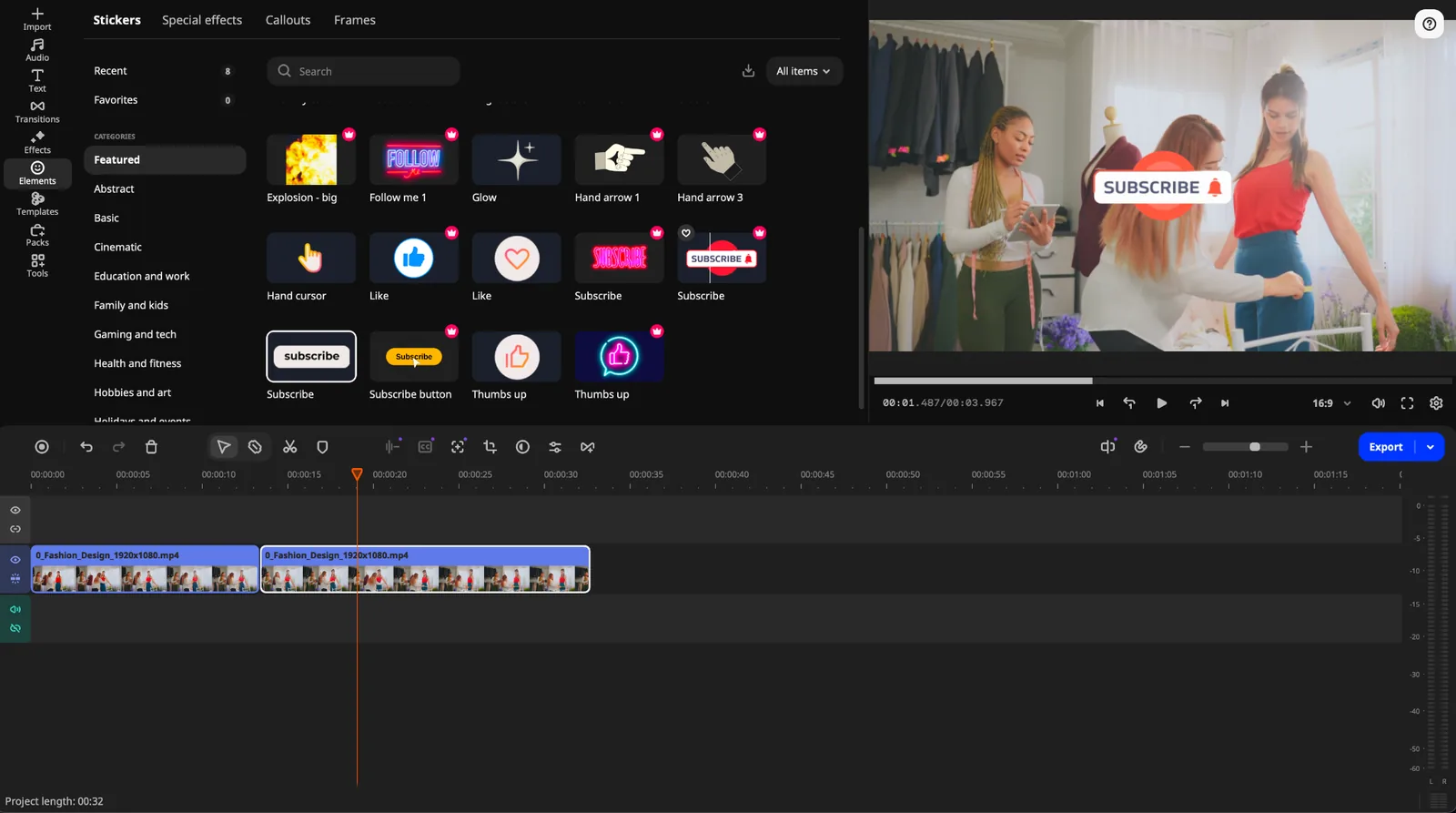The image size is (1456, 813).
Task: Click the record button in timeline toolbar
Action: 42,447
